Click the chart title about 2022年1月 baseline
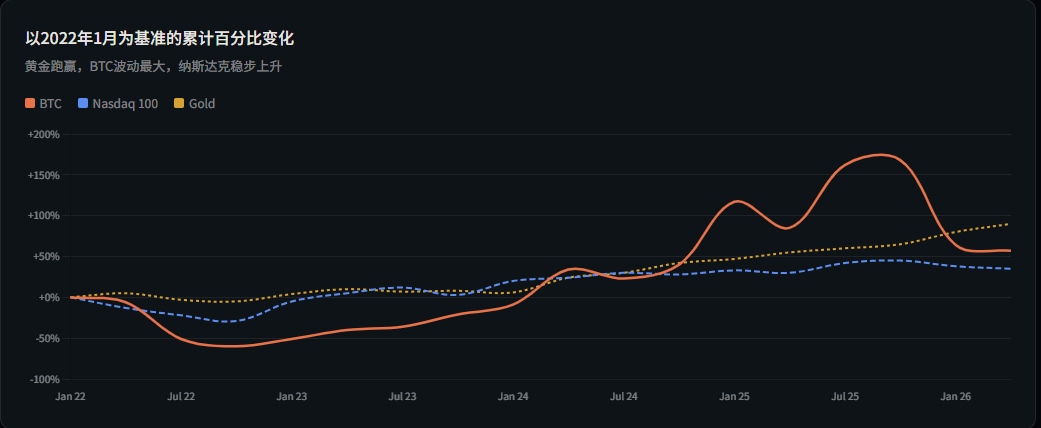Viewport: 1041px width, 428px height. tap(159, 39)
